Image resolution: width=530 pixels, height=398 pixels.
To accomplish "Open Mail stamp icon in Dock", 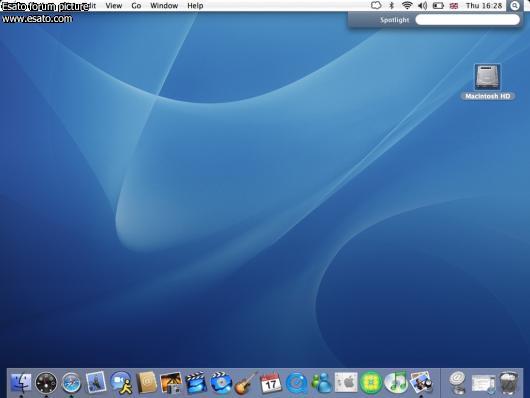I will 96,382.
